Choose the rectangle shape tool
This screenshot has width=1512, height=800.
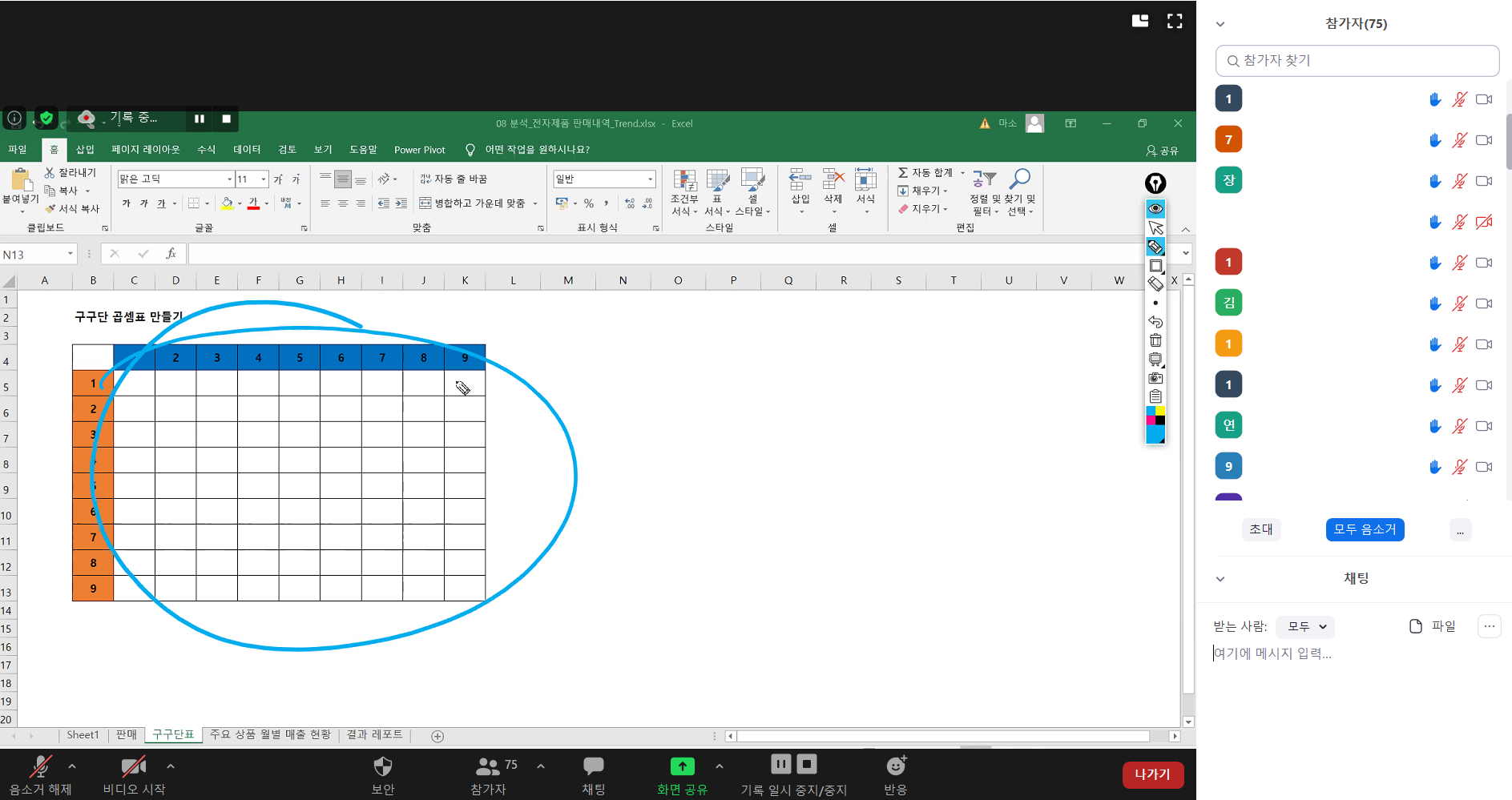(1155, 266)
